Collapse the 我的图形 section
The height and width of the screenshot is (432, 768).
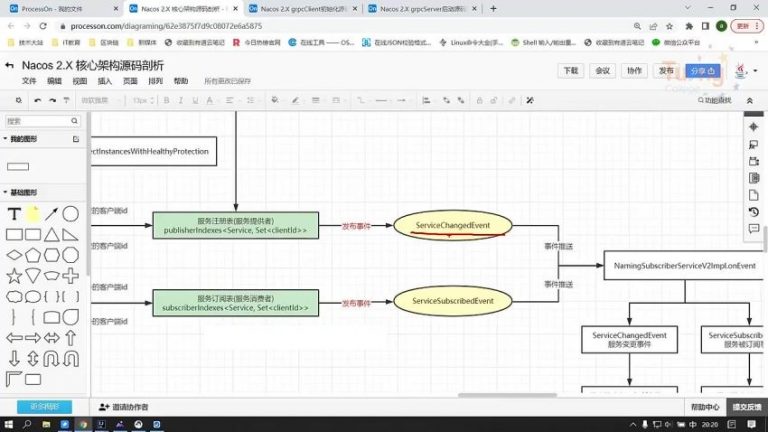coord(5,139)
